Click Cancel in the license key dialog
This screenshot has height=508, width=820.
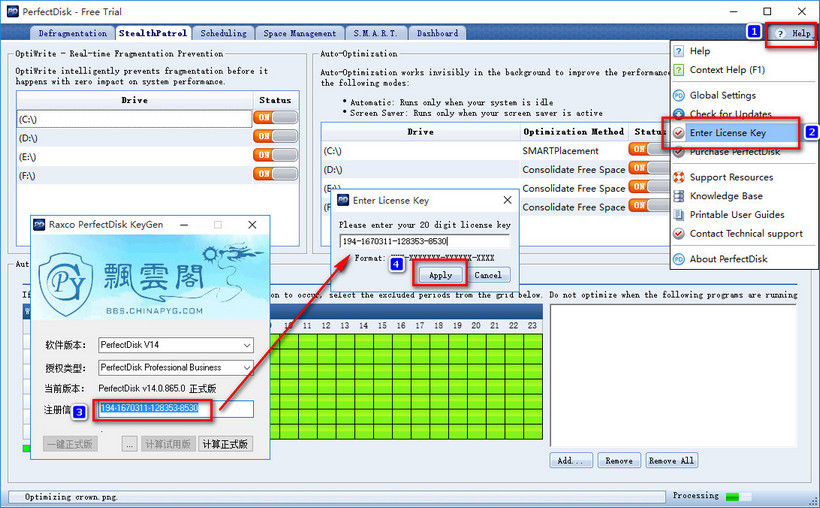point(488,275)
